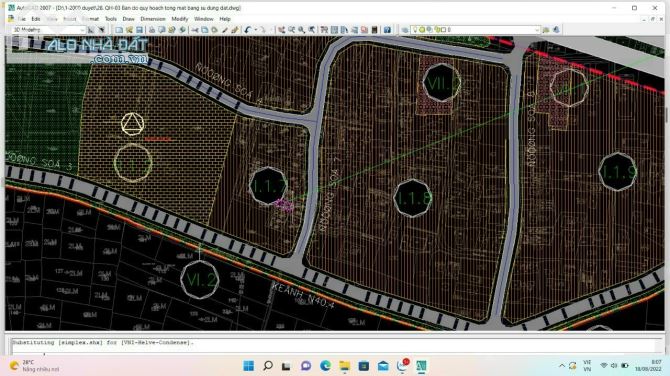
Task: Select the I.1.9 block label
Action: [x=618, y=171]
